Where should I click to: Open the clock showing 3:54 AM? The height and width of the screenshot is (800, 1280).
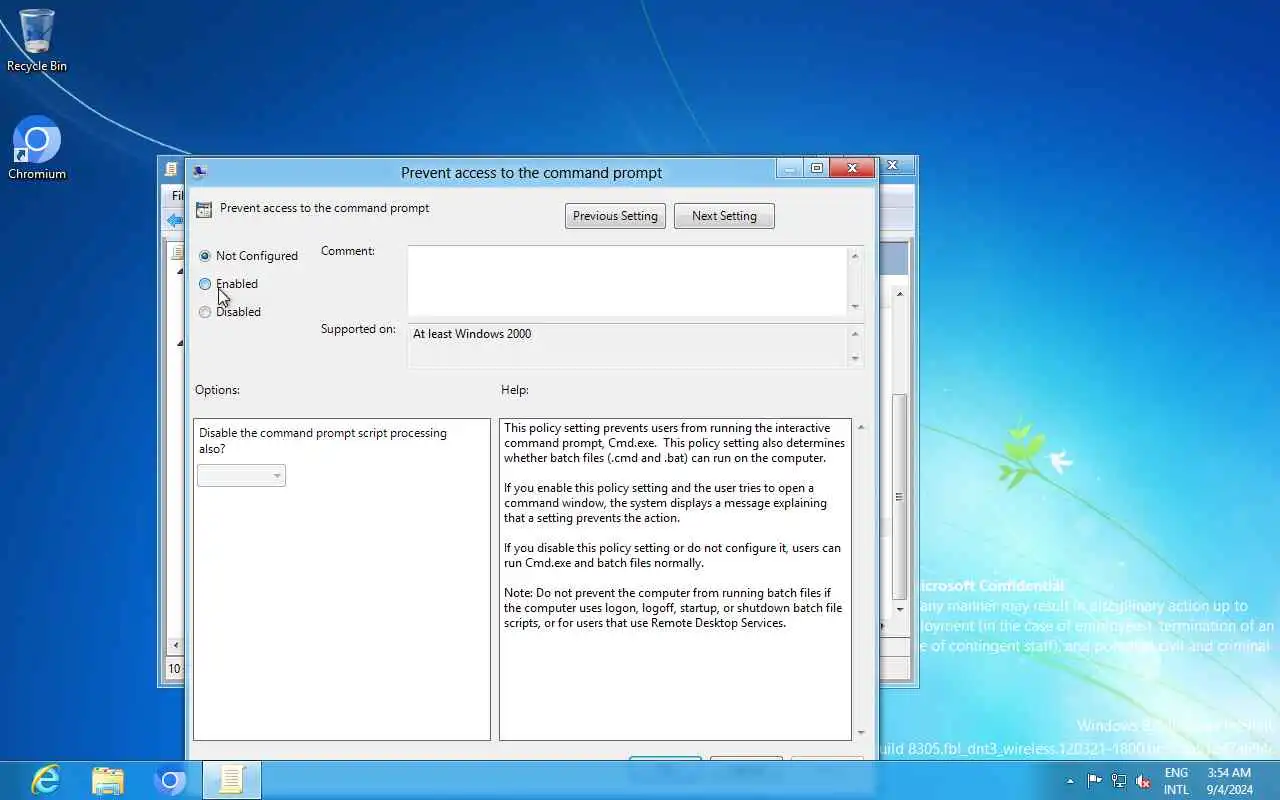[x=1229, y=781]
